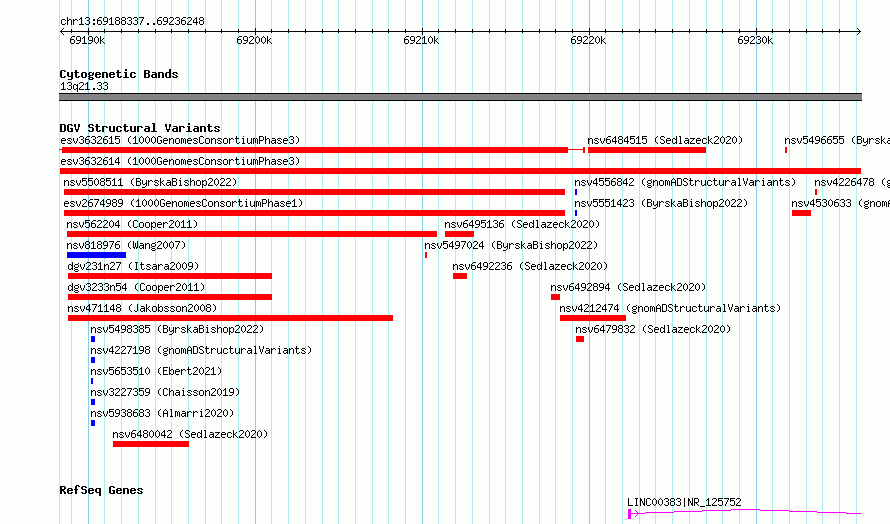Click nsv4226478 variant label
890x524 pixels.
852,182
